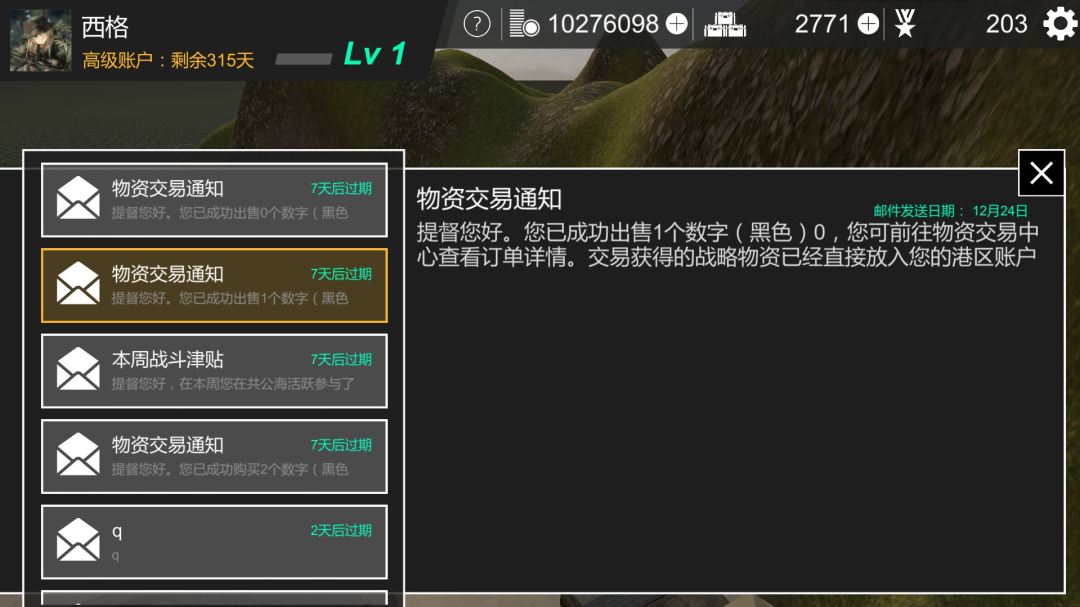Screen dimensions: 1080x607
Task: Add coins with plus next to 10276098
Action: pyautogui.click(x=676, y=24)
